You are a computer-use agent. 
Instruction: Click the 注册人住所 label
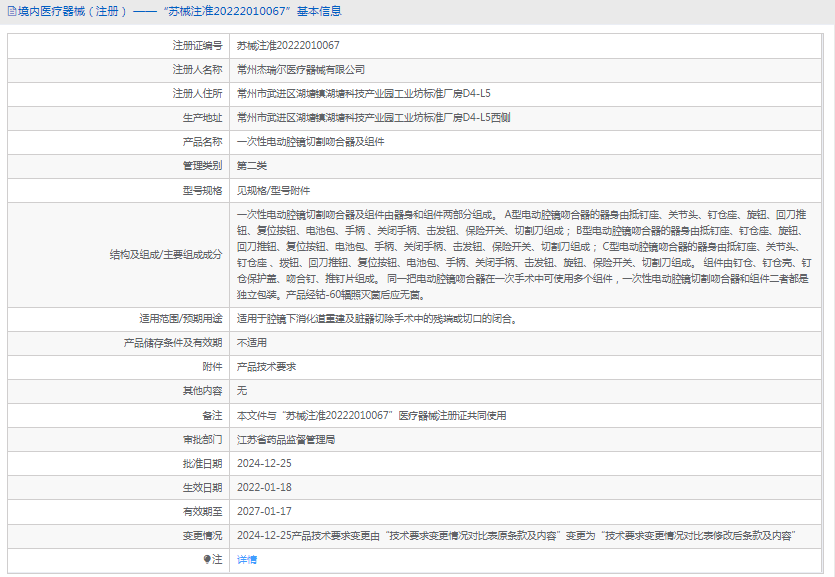(197, 94)
